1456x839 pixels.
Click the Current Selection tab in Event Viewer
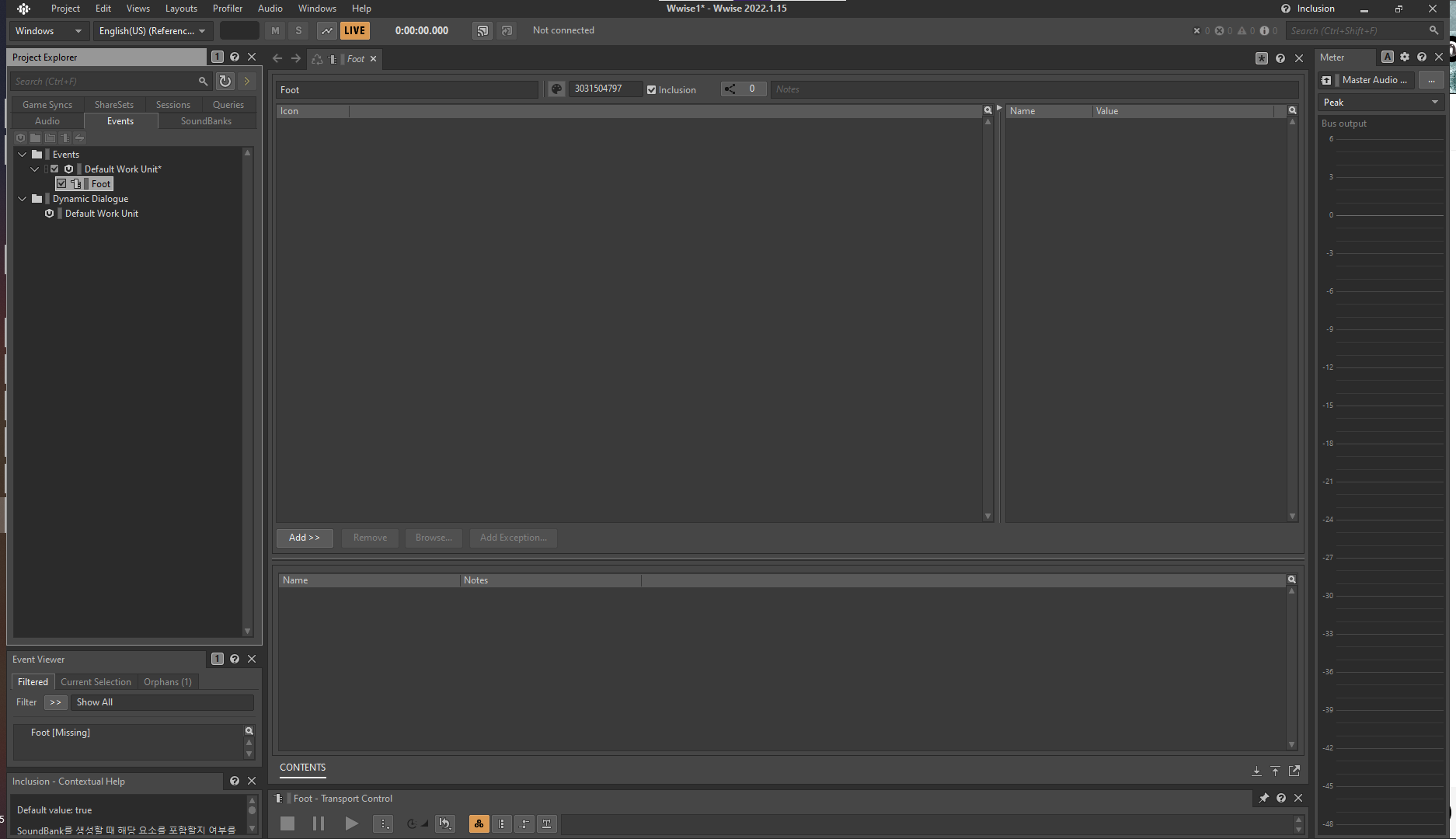96,681
